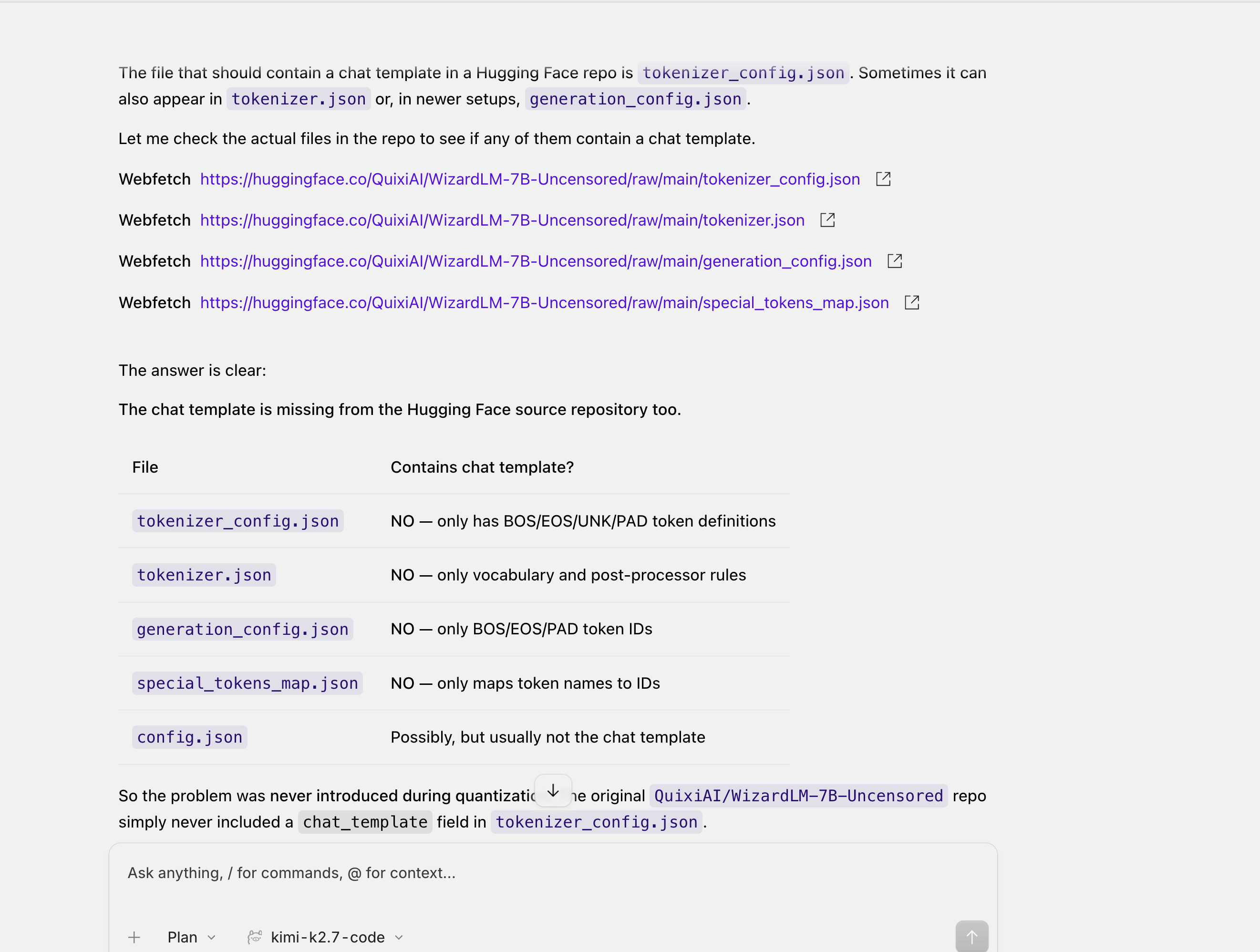Click the scroll-to-bottom arrow button
1260x952 pixels.
coord(553,791)
